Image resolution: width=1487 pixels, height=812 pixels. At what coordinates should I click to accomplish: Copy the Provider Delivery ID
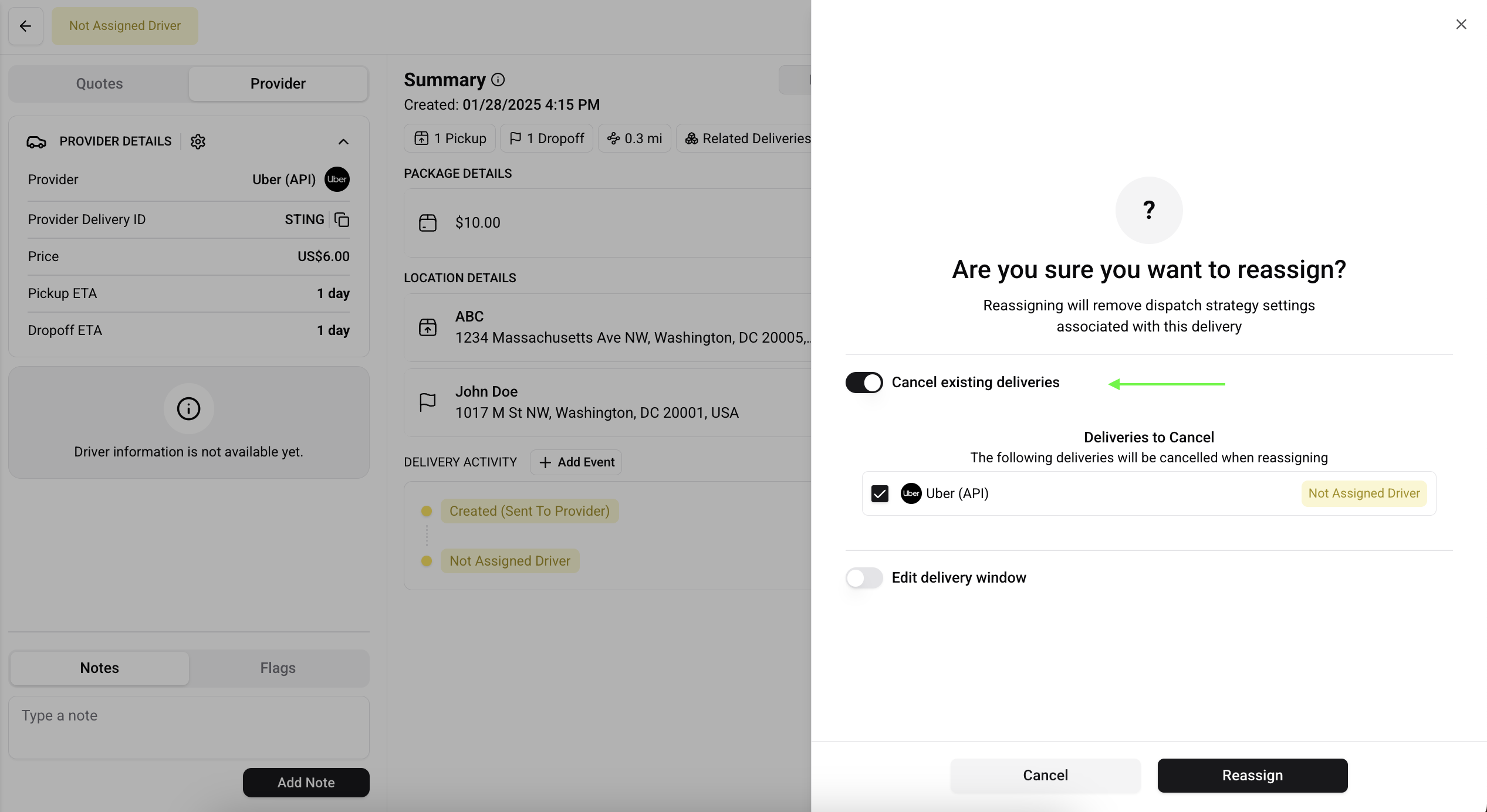click(342, 219)
